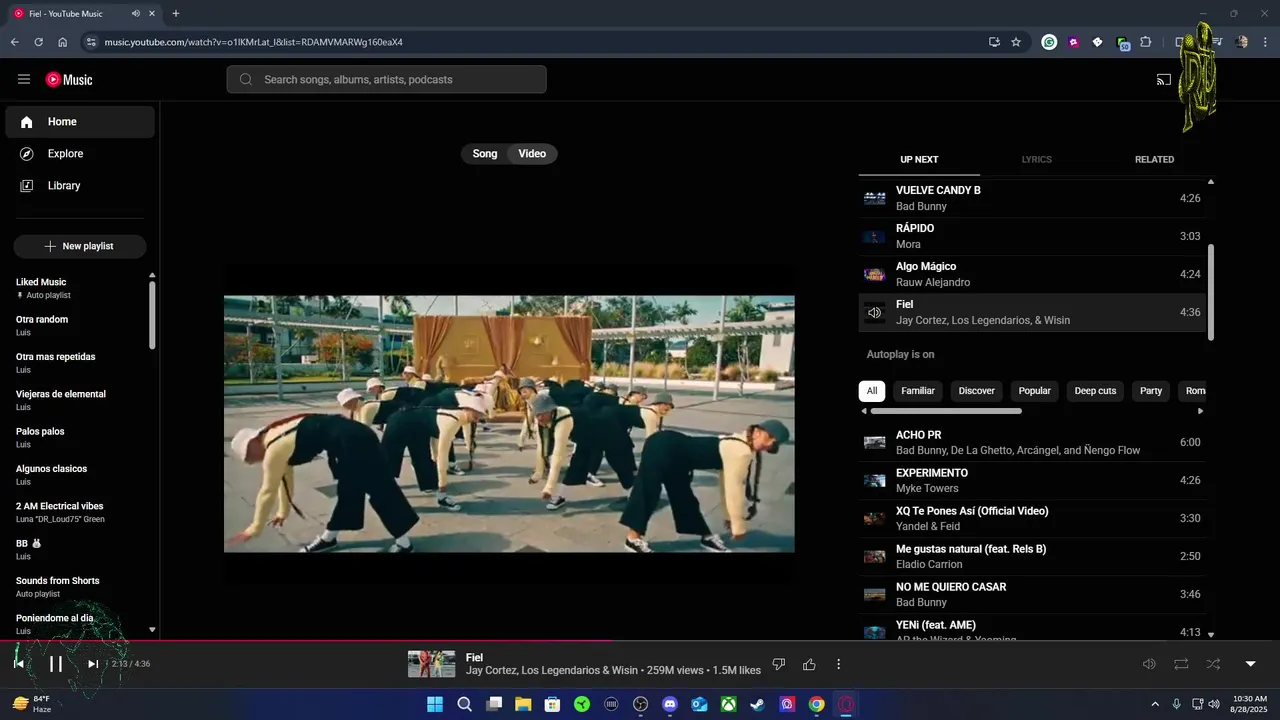
Task: Toggle shuffle mode
Action: click(1213, 664)
